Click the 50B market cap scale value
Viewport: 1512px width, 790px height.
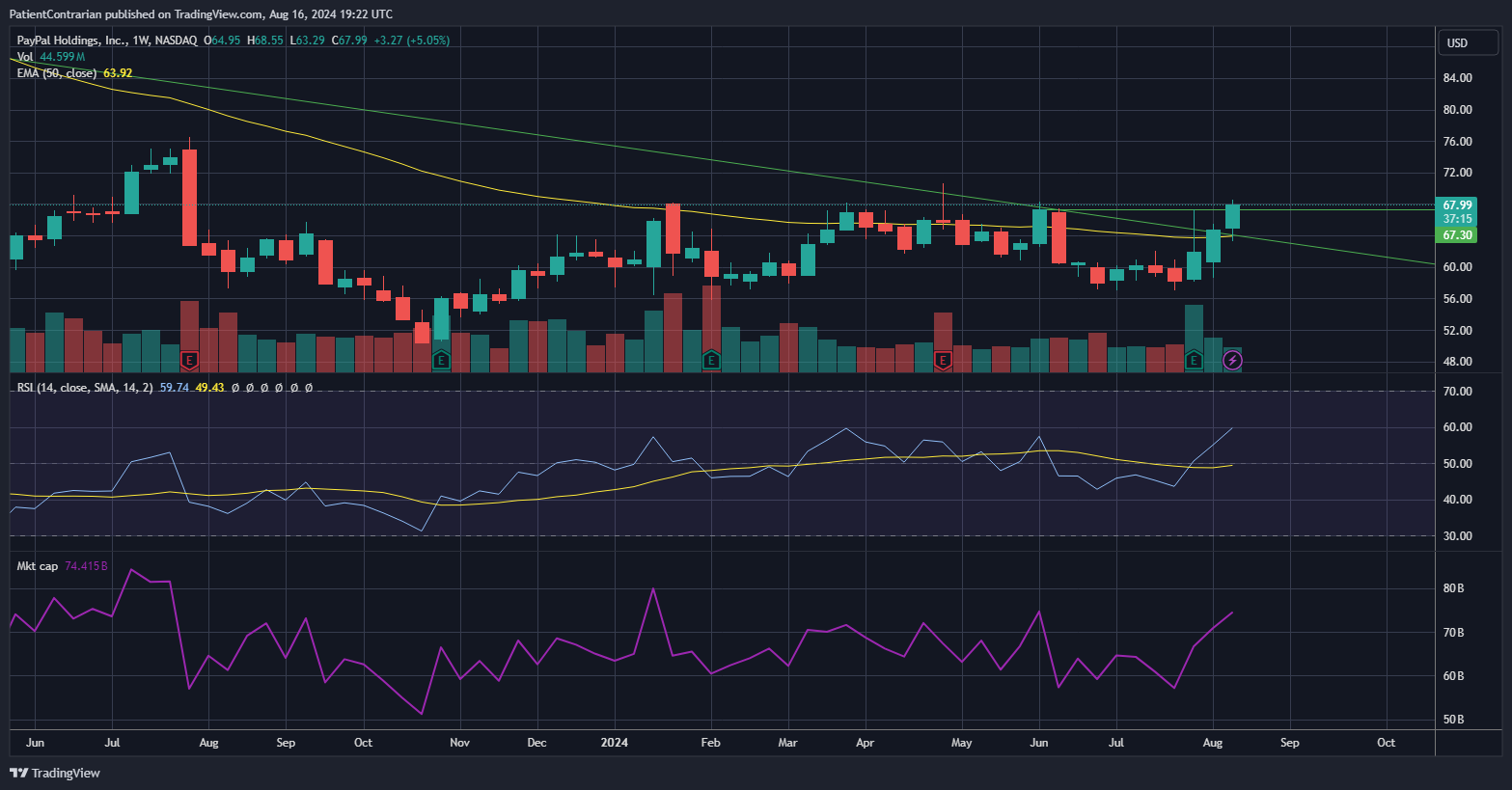1453,720
